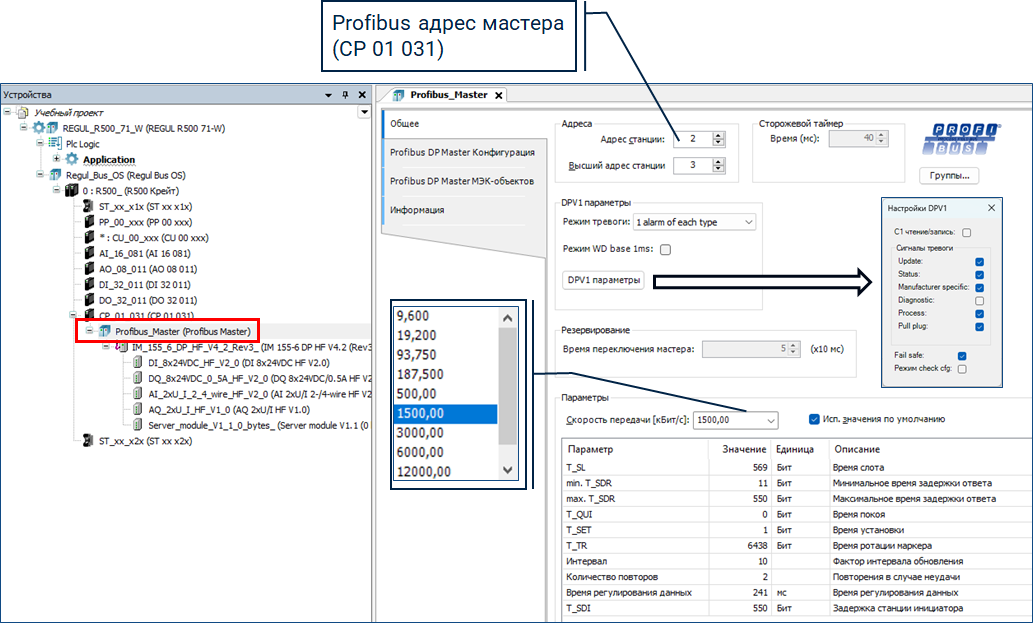
Task: Enable the Diagnostic alarm checkbox
Action: 979,300
